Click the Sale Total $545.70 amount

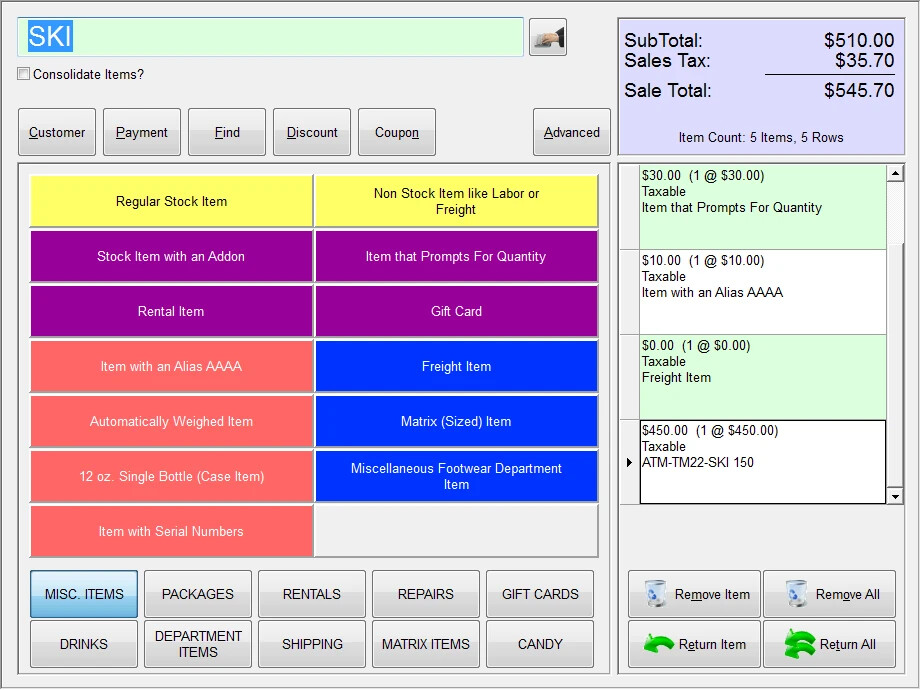point(859,90)
